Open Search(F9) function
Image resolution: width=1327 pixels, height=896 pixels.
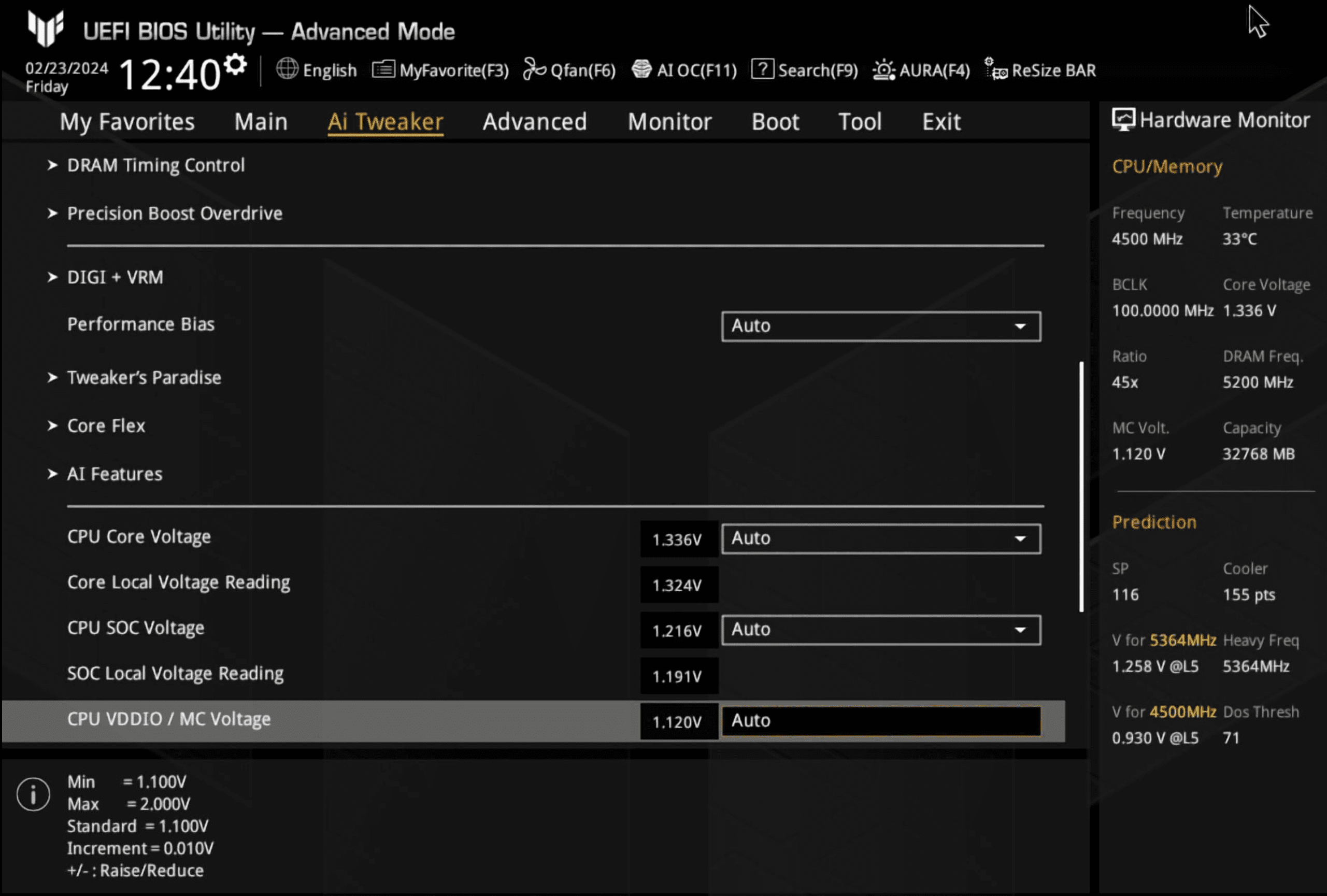point(818,70)
